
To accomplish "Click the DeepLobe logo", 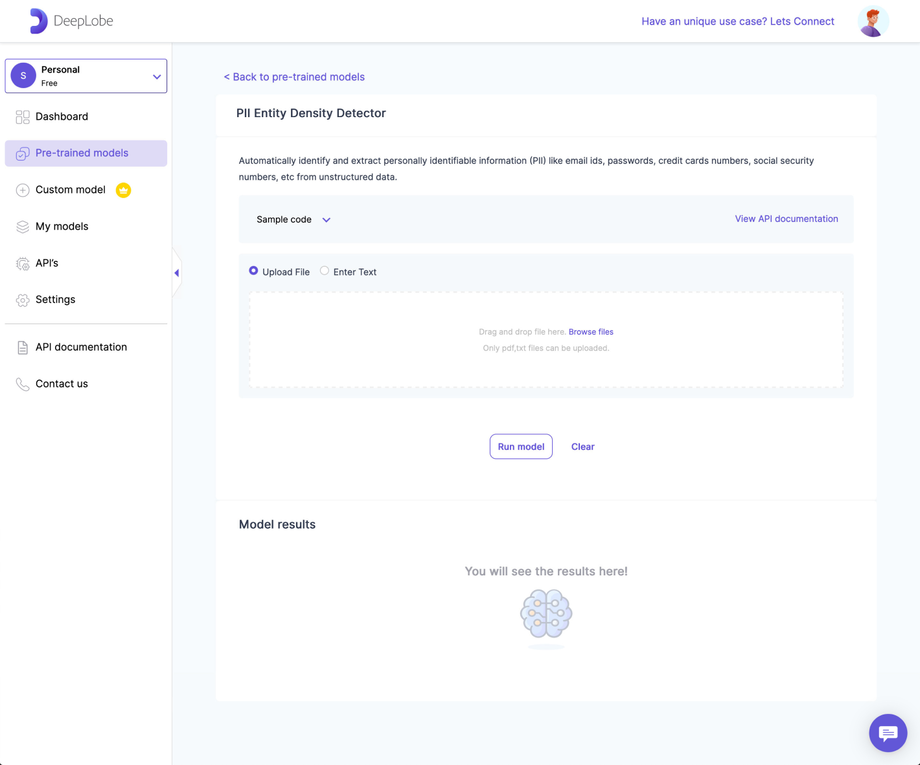I will point(69,20).
